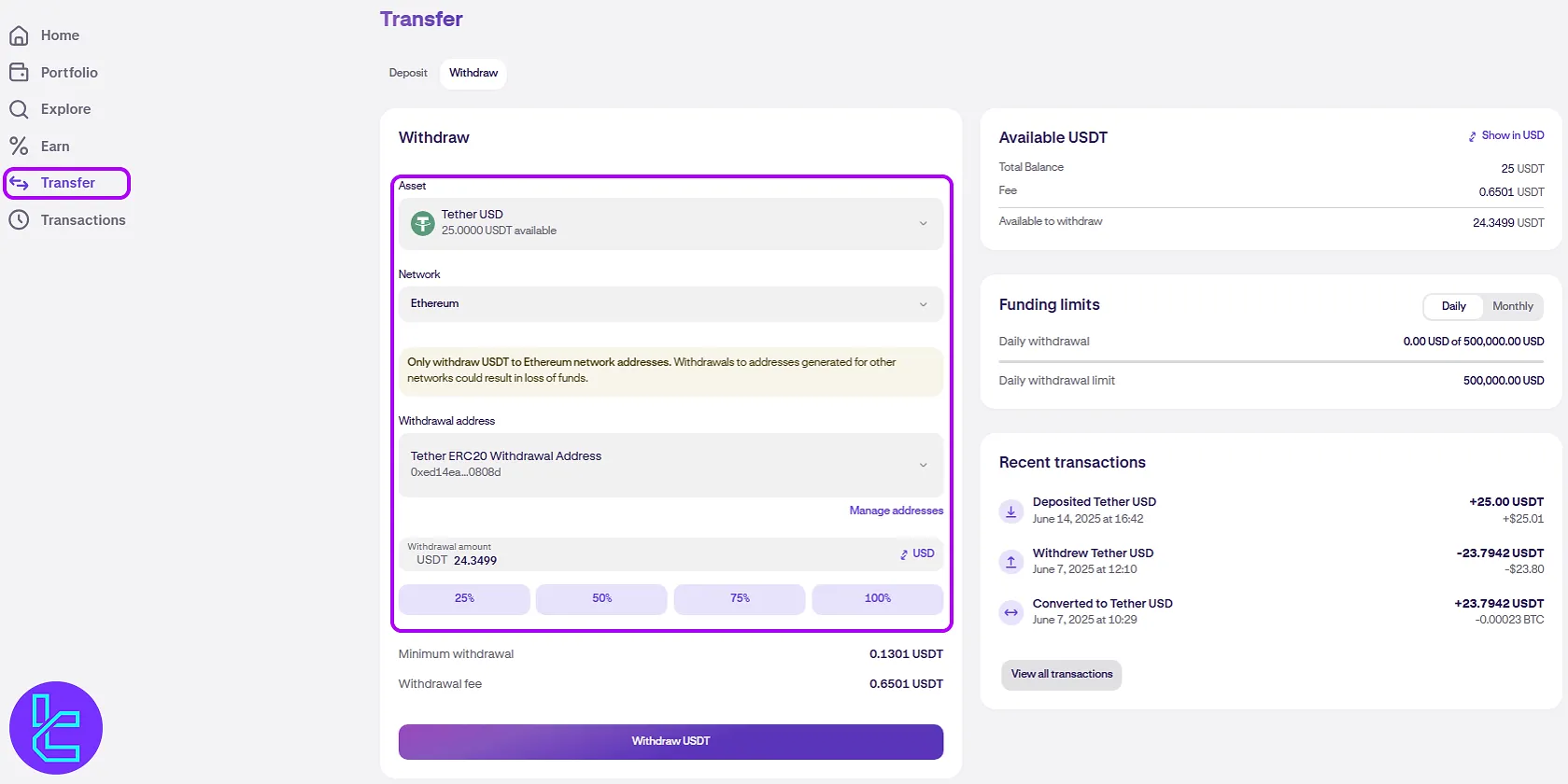Open the Manage addresses link
1568x784 pixels.
pos(897,511)
